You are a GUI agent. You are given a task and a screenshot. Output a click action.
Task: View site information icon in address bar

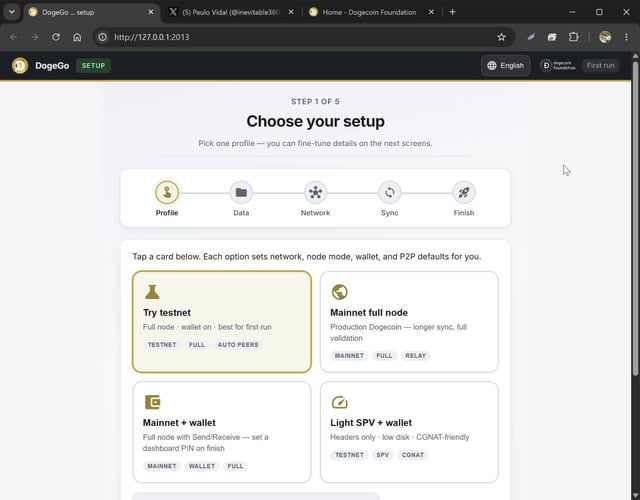(102, 37)
